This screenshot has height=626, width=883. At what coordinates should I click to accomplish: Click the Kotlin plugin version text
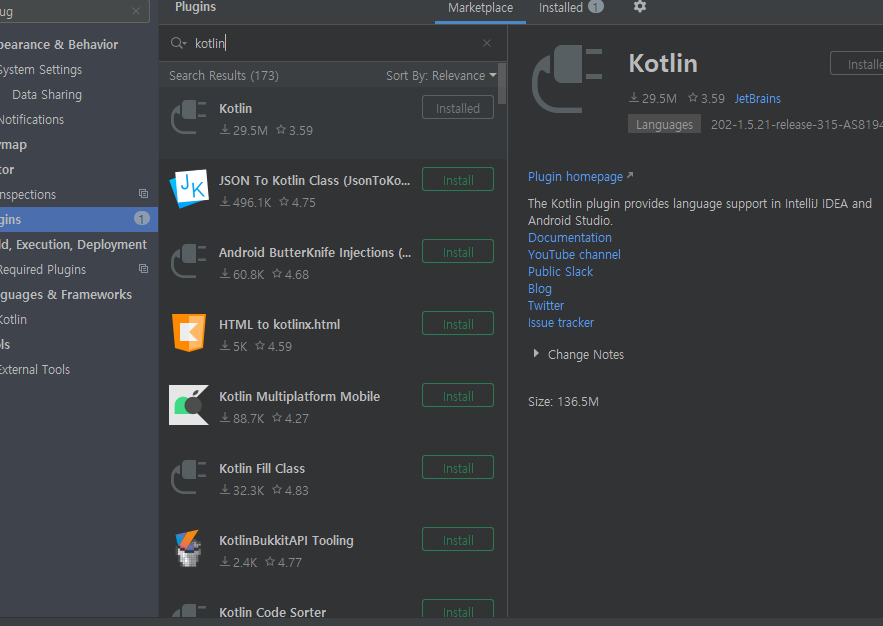(x=796, y=124)
